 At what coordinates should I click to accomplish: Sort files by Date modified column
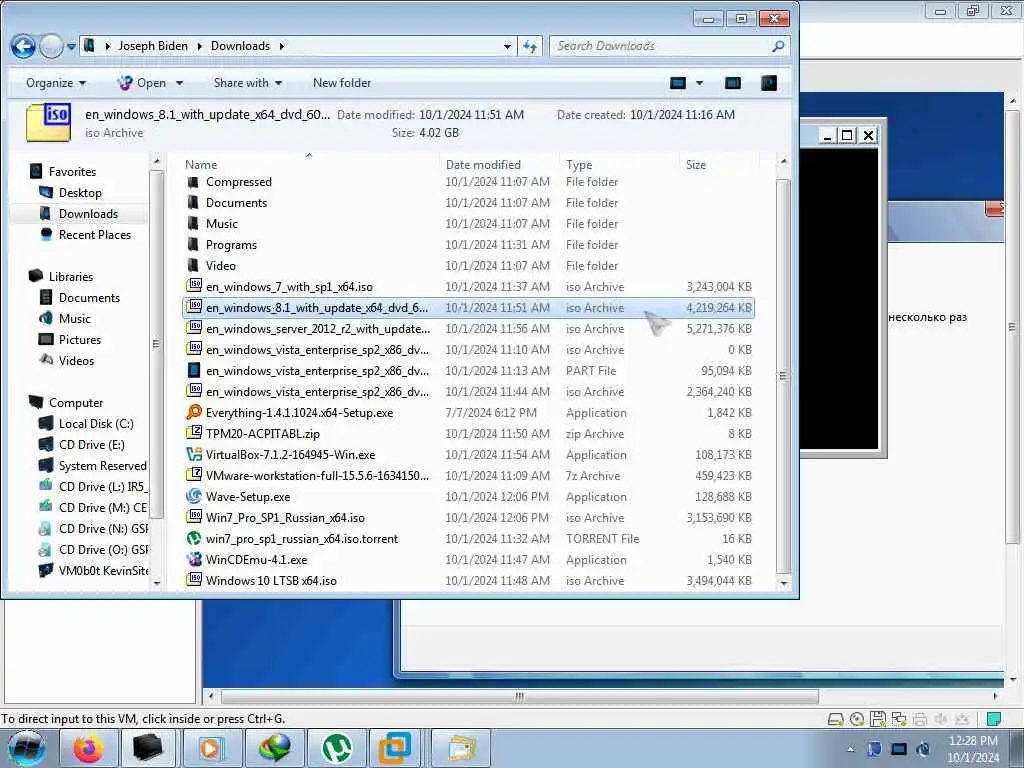pyautogui.click(x=483, y=165)
